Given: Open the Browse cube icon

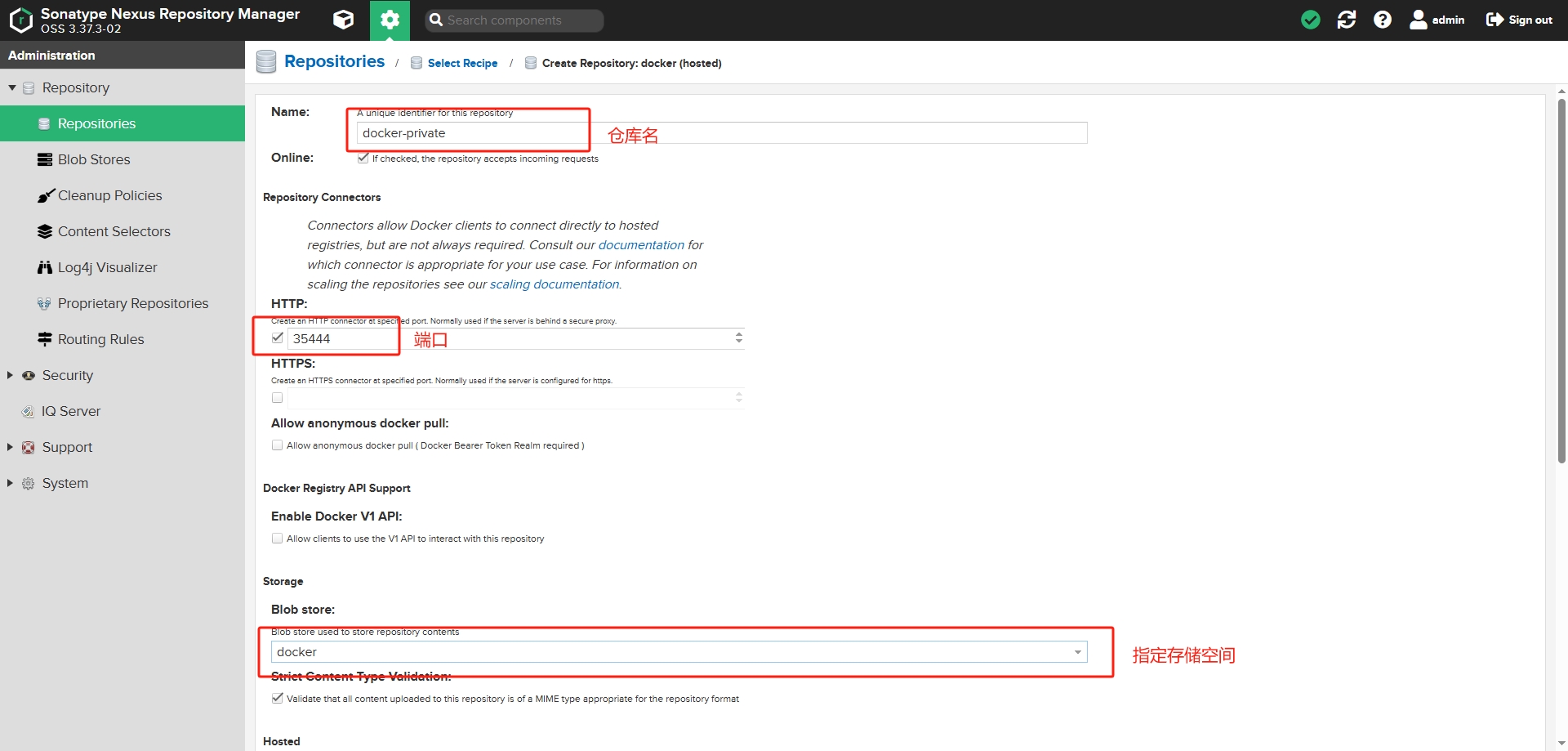Looking at the screenshot, I should [x=344, y=20].
